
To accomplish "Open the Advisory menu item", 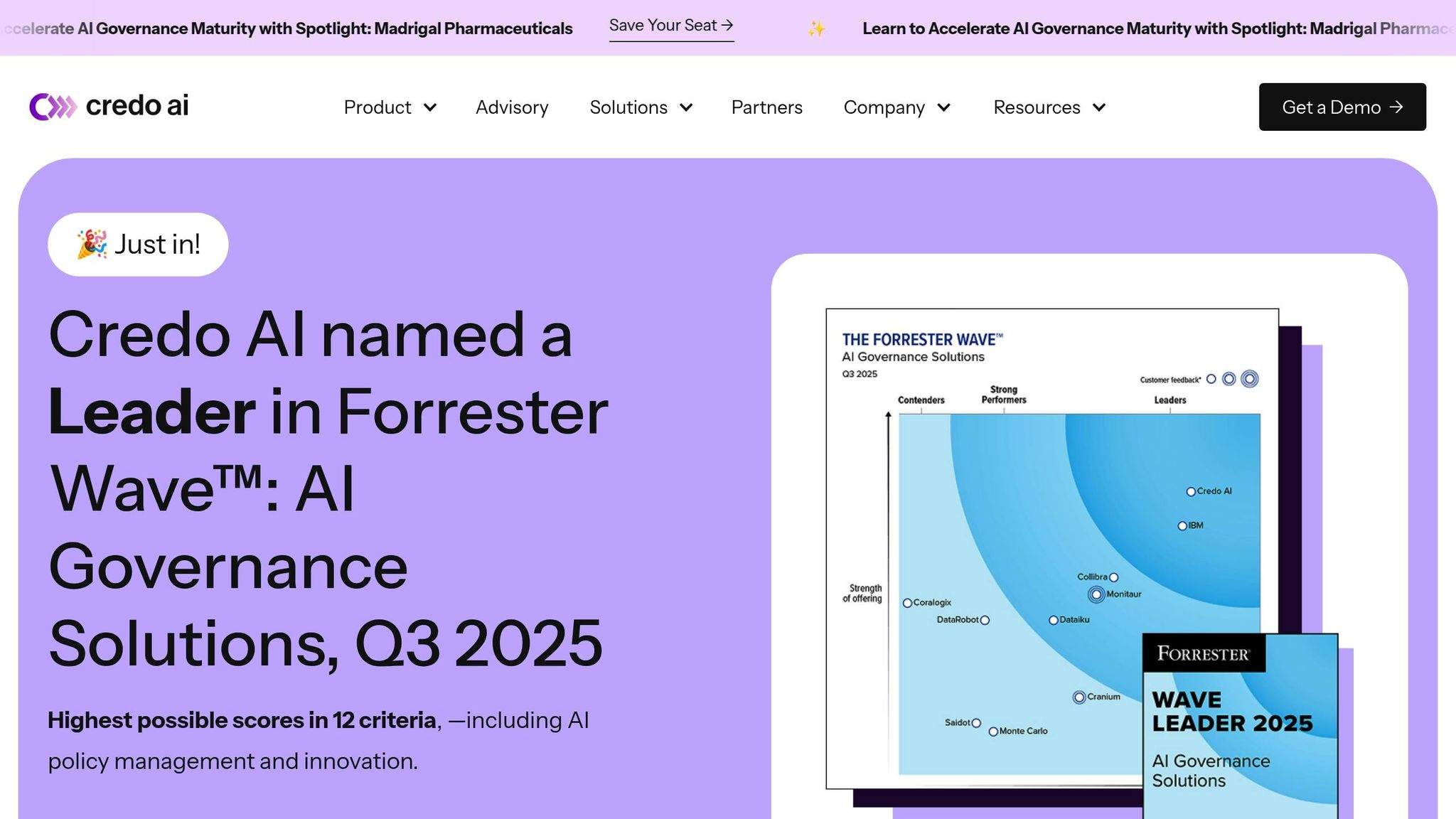I will tap(512, 107).
